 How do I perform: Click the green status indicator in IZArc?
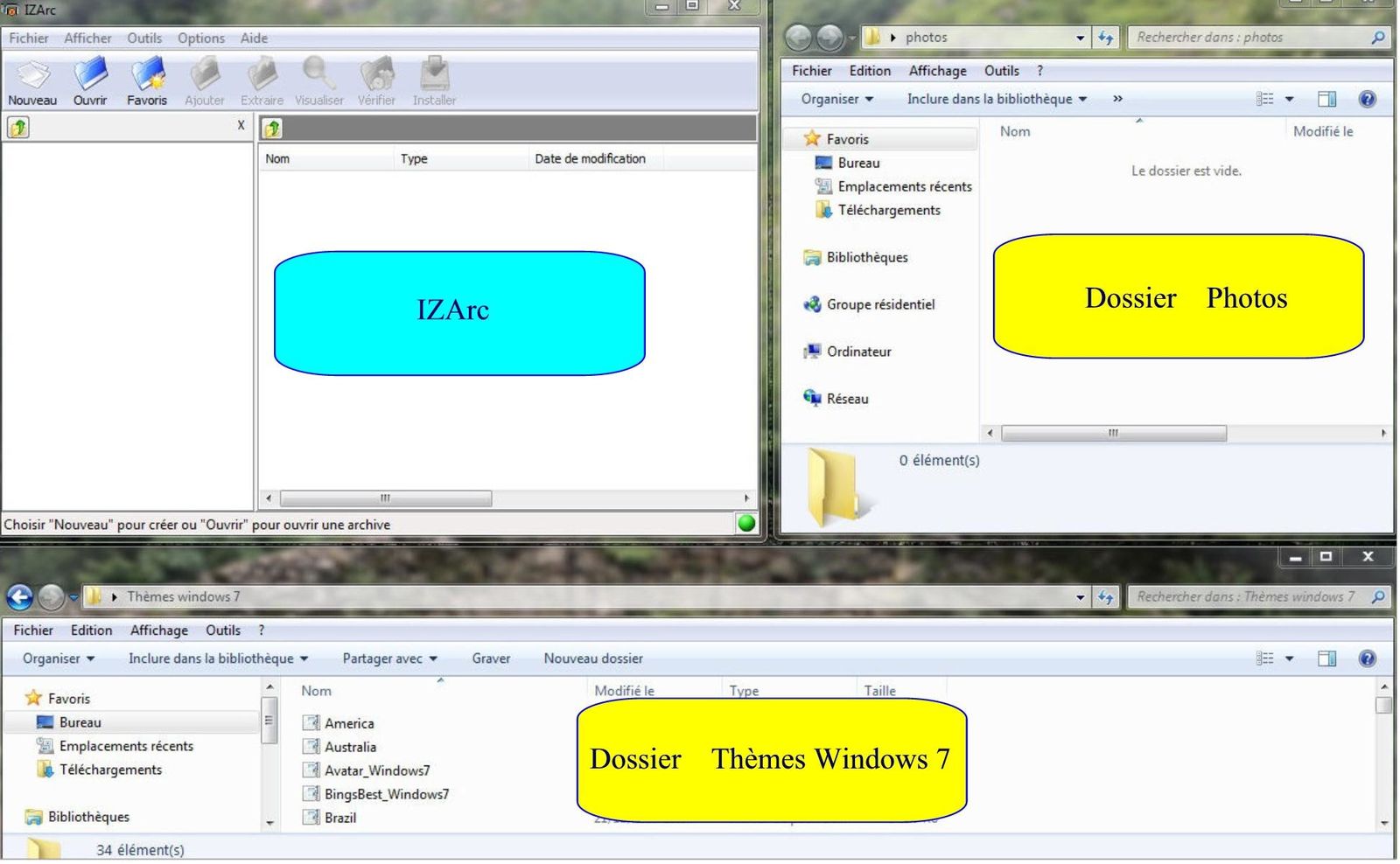coord(746,523)
